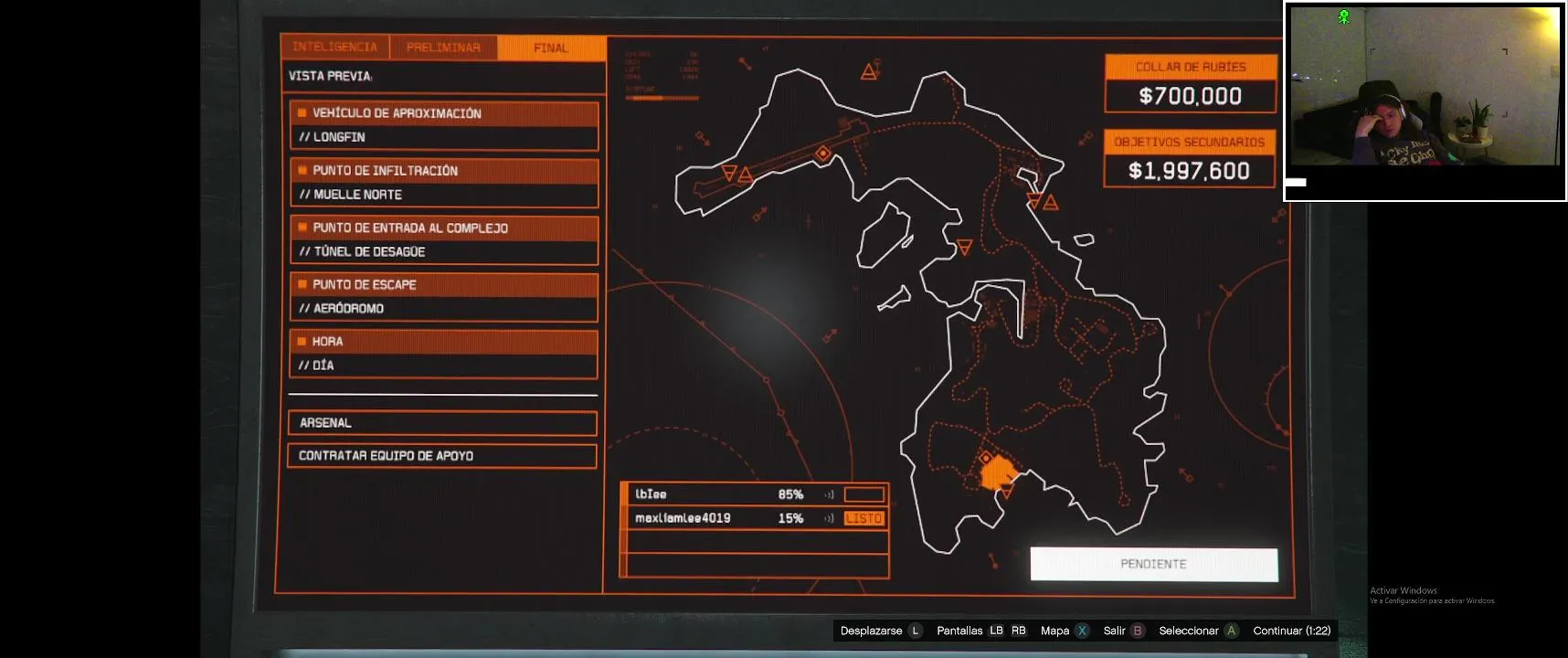Image resolution: width=1568 pixels, height=658 pixels.
Task: Click the voice icon beside lblee
Action: [829, 494]
